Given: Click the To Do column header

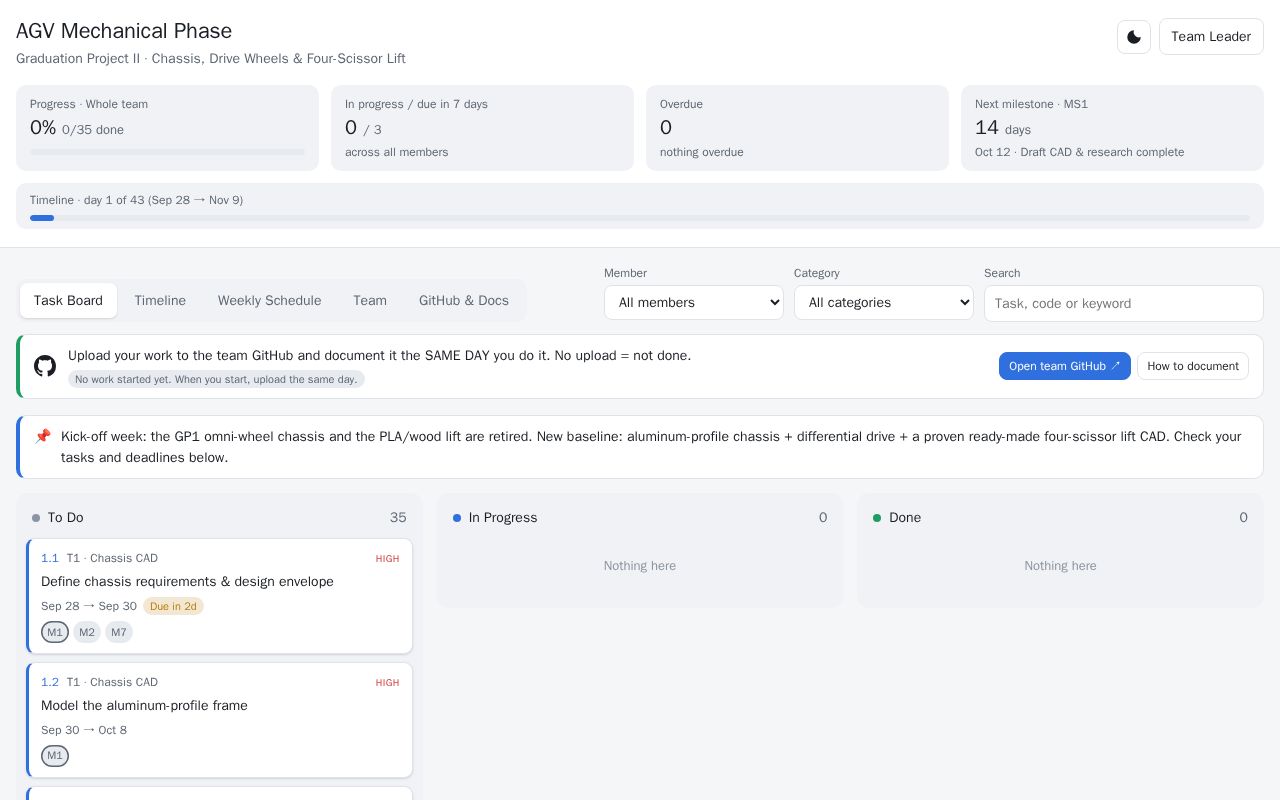Looking at the screenshot, I should 219,517.
